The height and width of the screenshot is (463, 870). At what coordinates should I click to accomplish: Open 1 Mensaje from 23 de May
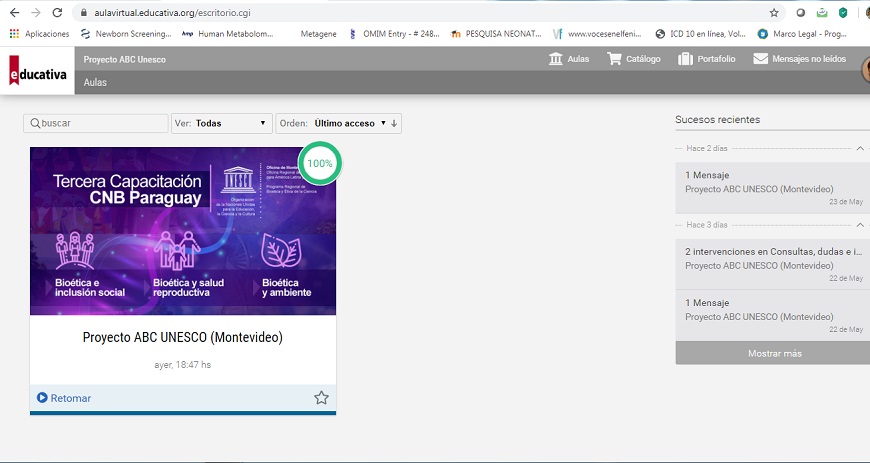tap(772, 188)
